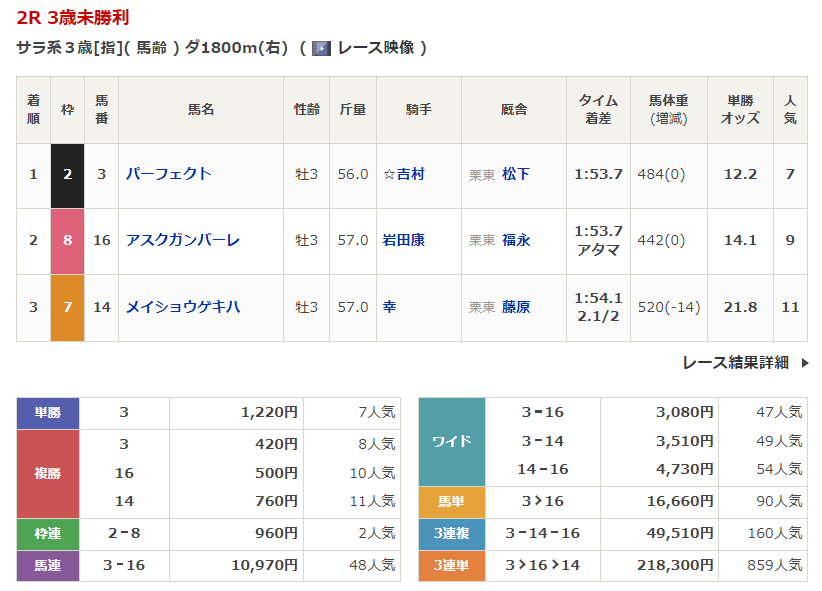The image size is (822, 591).
Task: Open jockey 岩田康 profile
Action: click(404, 240)
